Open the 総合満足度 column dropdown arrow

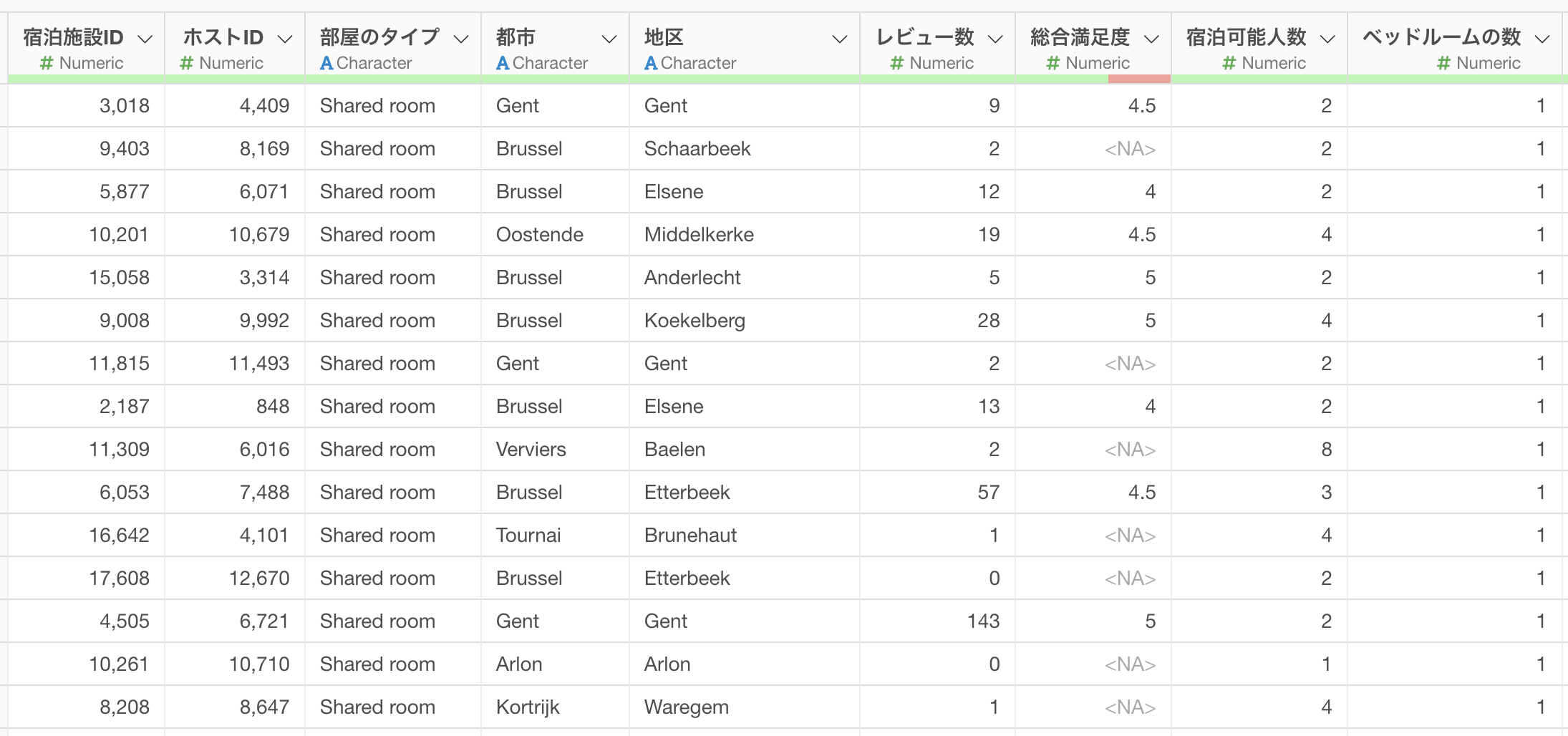coord(1151,39)
